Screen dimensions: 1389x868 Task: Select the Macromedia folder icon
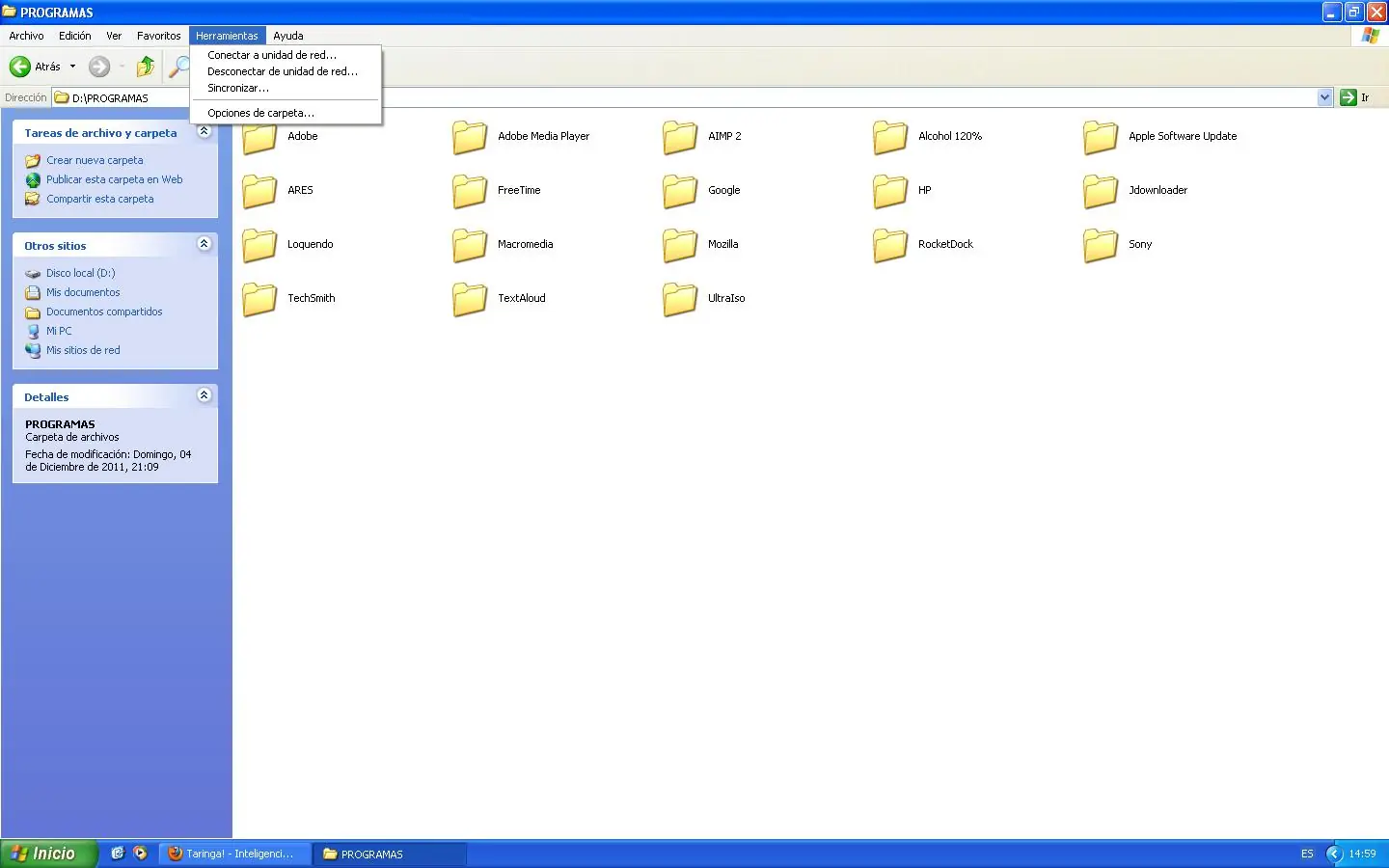click(x=470, y=246)
